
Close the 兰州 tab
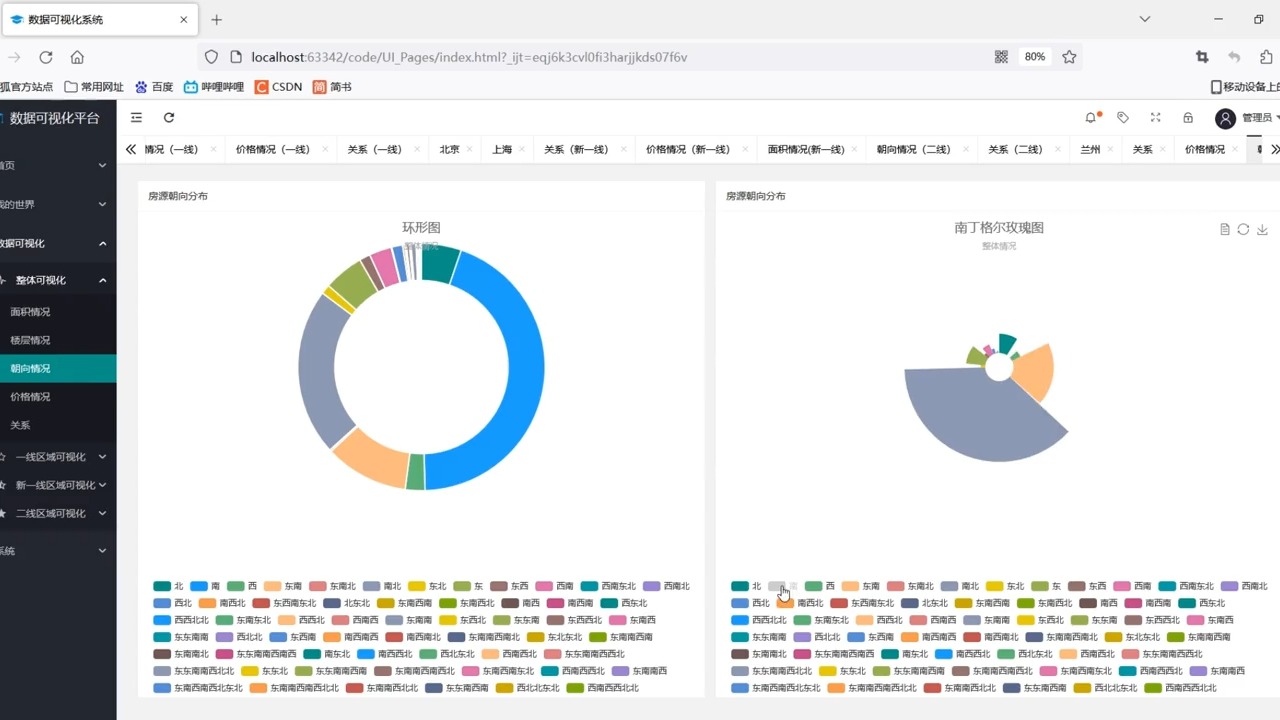point(1109,150)
